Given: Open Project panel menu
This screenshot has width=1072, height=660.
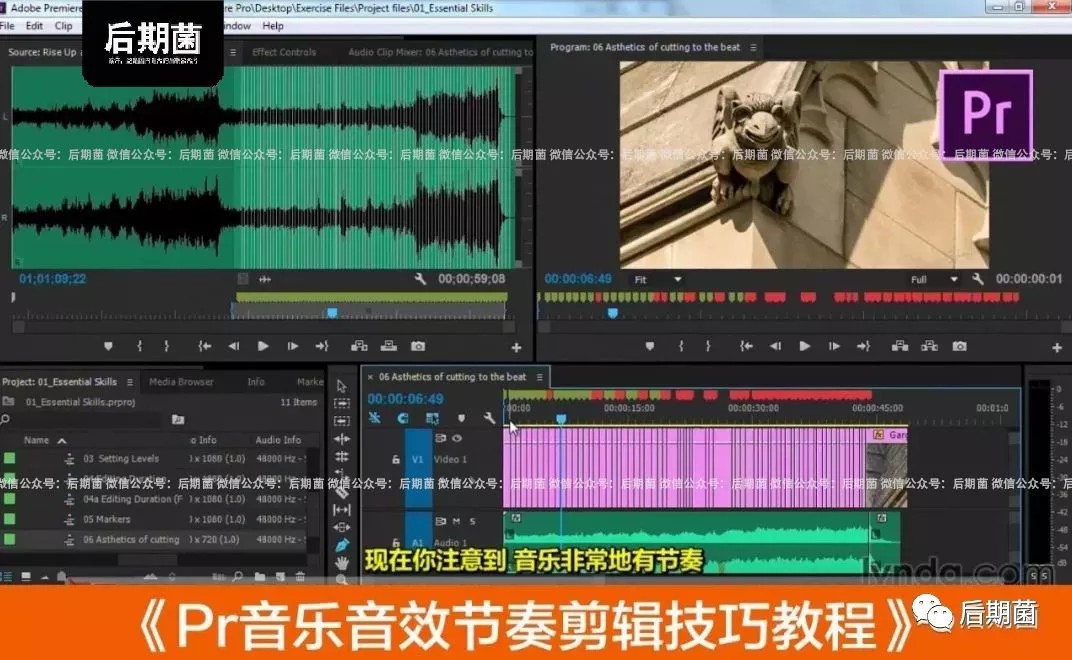Looking at the screenshot, I should click(x=129, y=382).
